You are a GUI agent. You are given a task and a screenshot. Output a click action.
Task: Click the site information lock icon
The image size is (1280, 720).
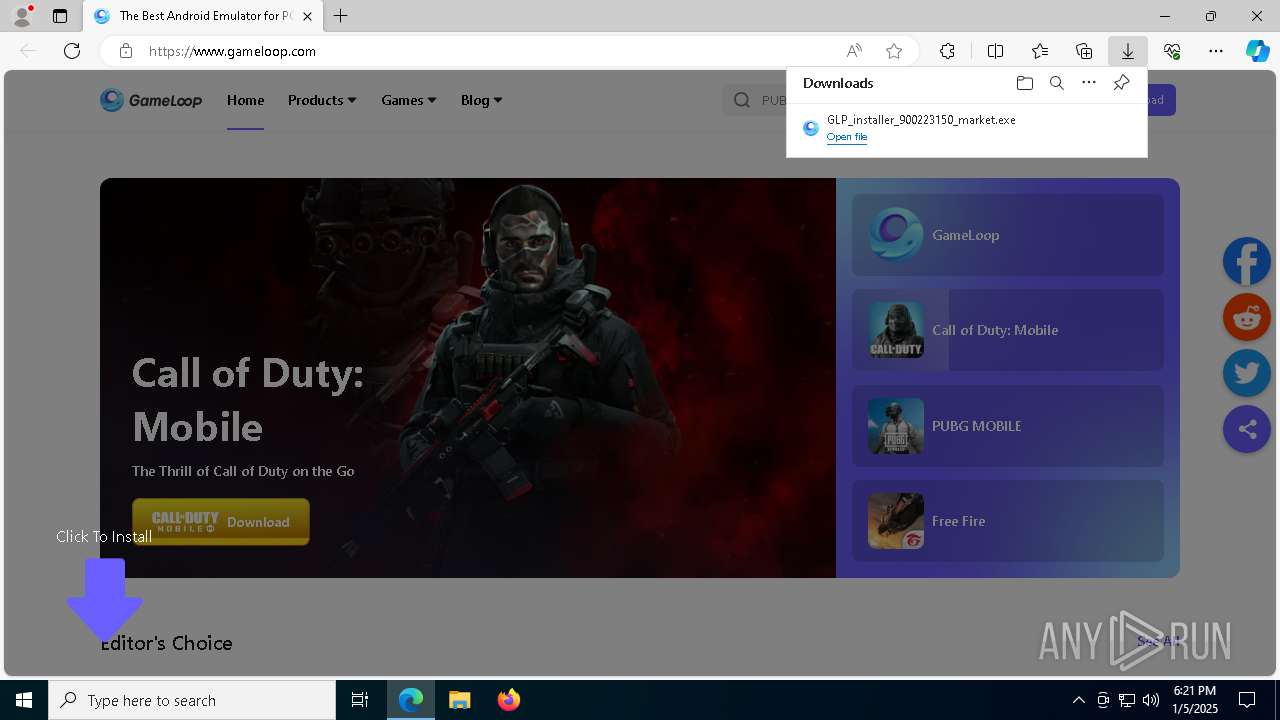125,51
